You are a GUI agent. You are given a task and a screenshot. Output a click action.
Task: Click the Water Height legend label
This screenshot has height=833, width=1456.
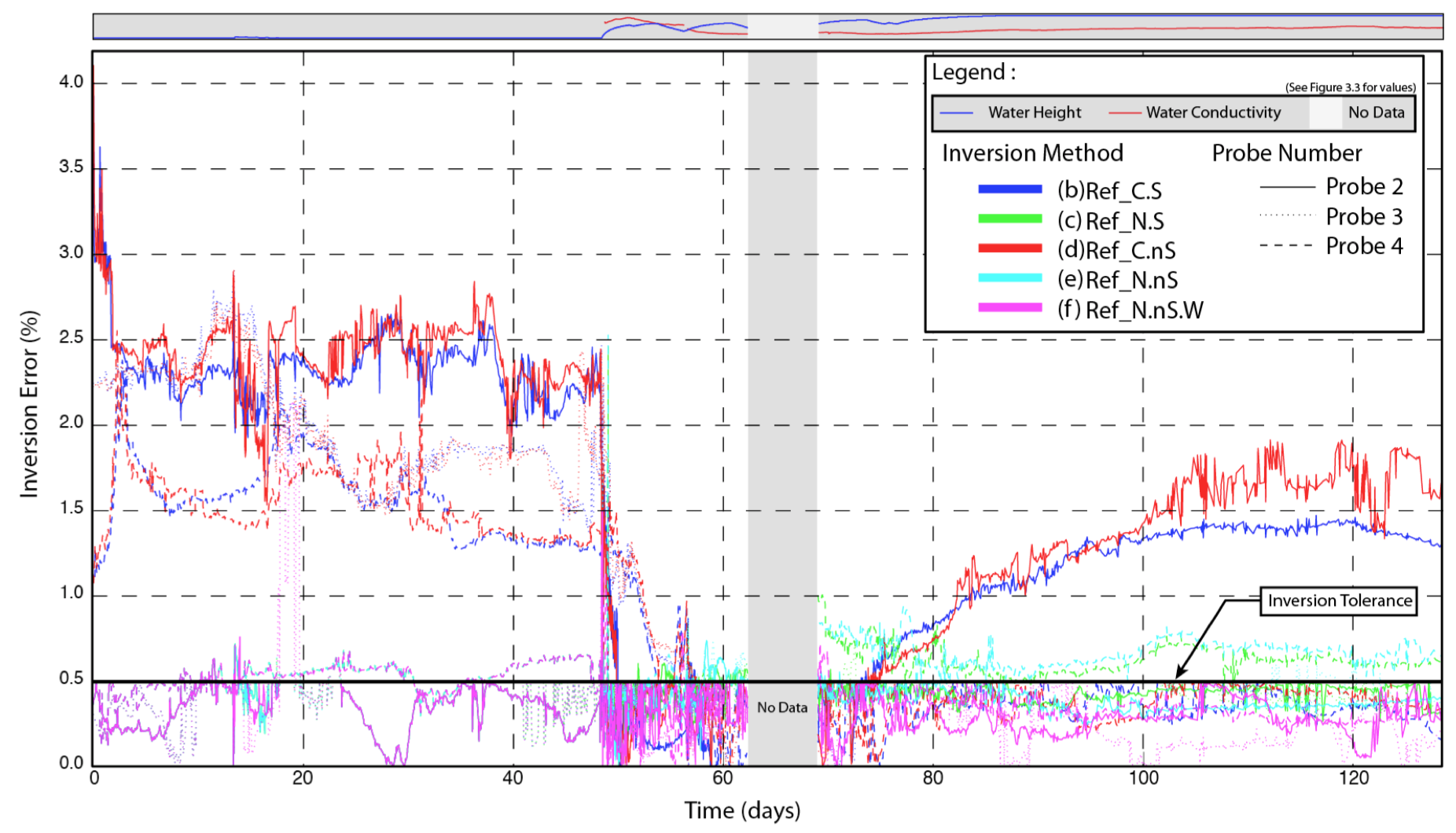point(1034,112)
